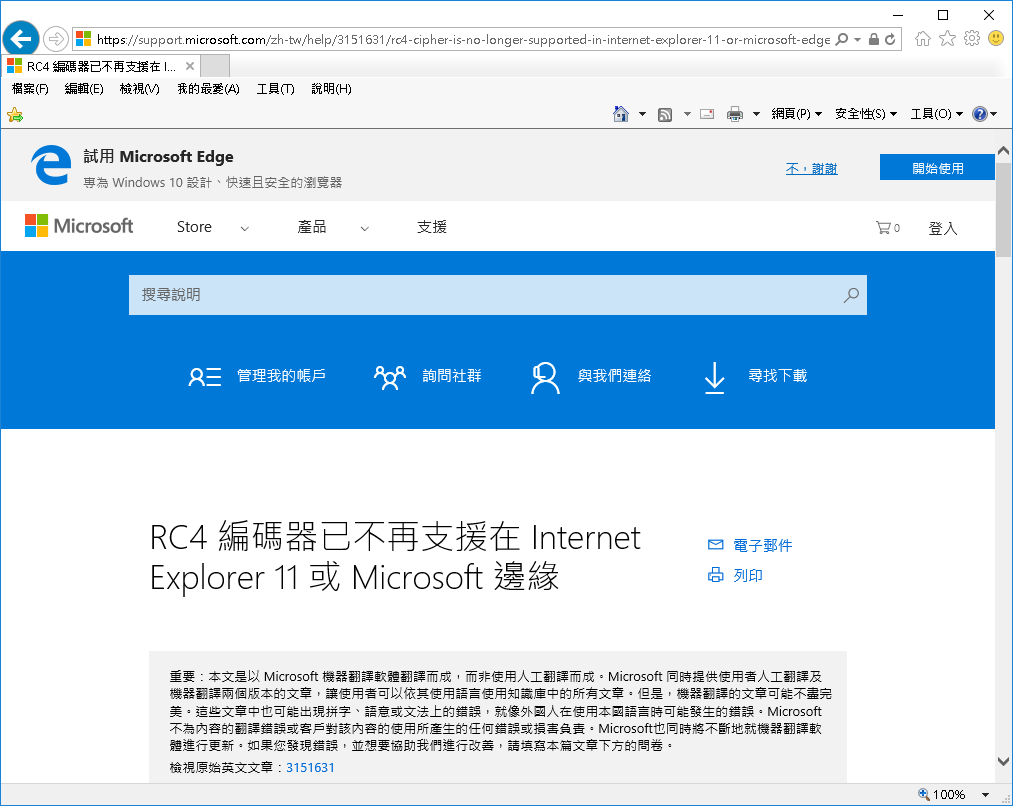Open the 我的最愛(A) menu

click(208, 88)
